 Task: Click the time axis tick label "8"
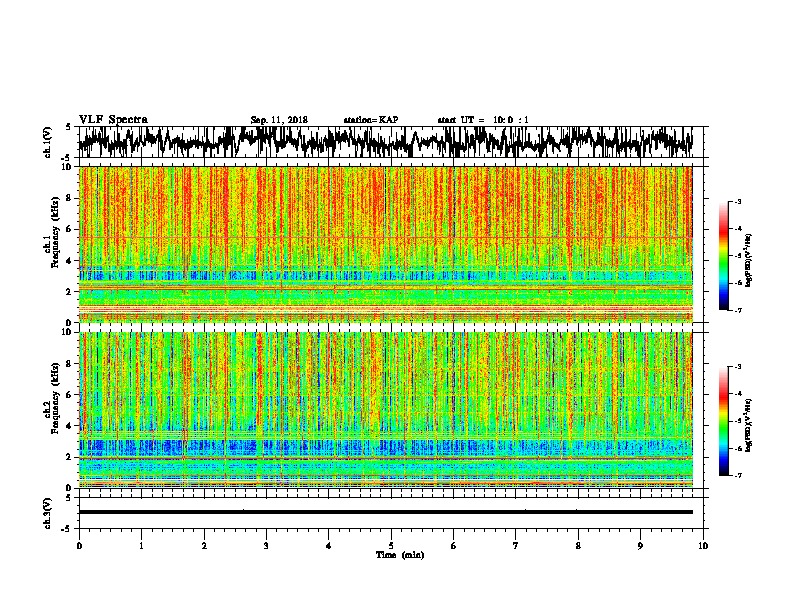[x=578, y=546]
